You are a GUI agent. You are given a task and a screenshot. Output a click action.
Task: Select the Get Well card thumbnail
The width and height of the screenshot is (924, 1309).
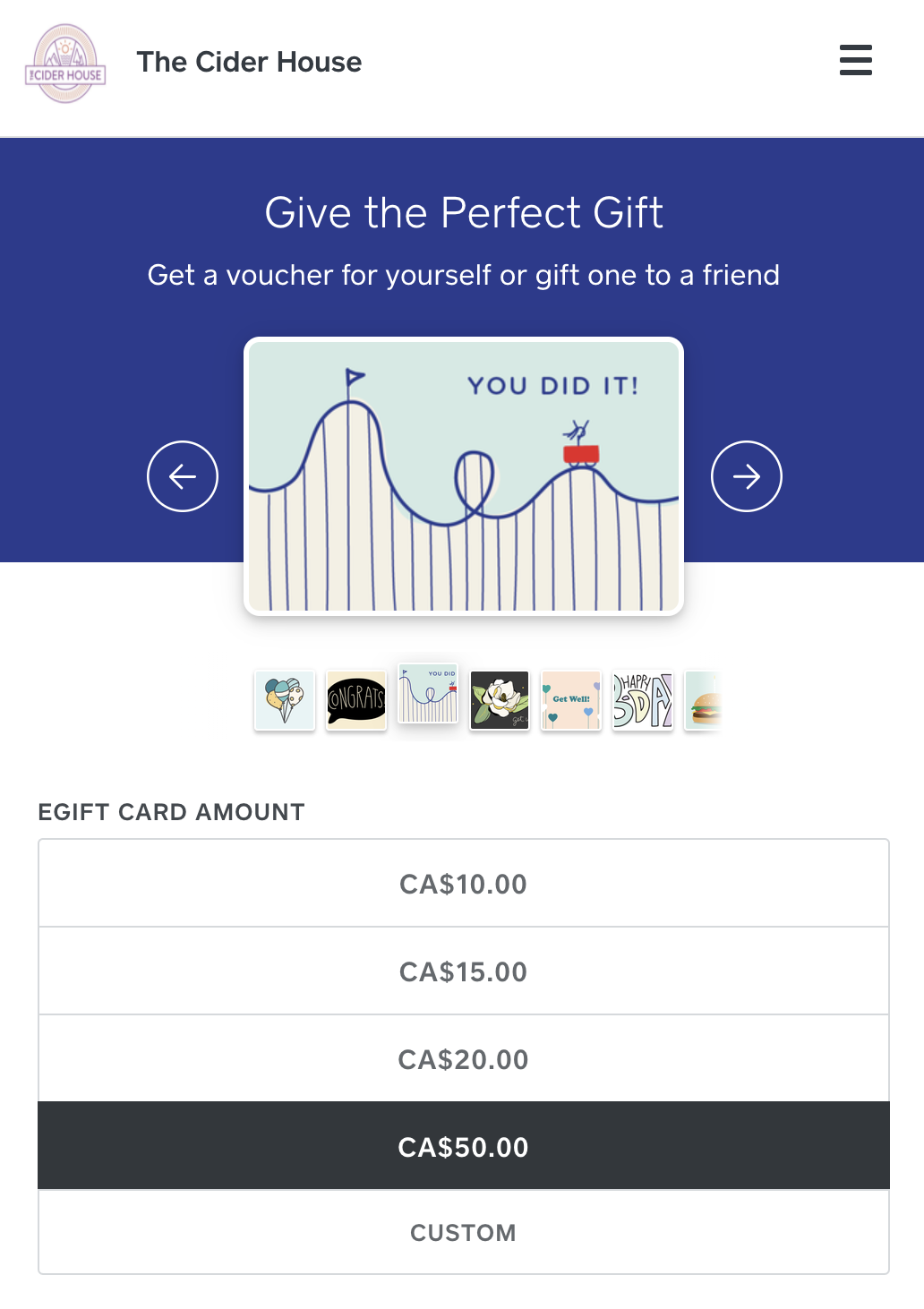pyautogui.click(x=571, y=700)
